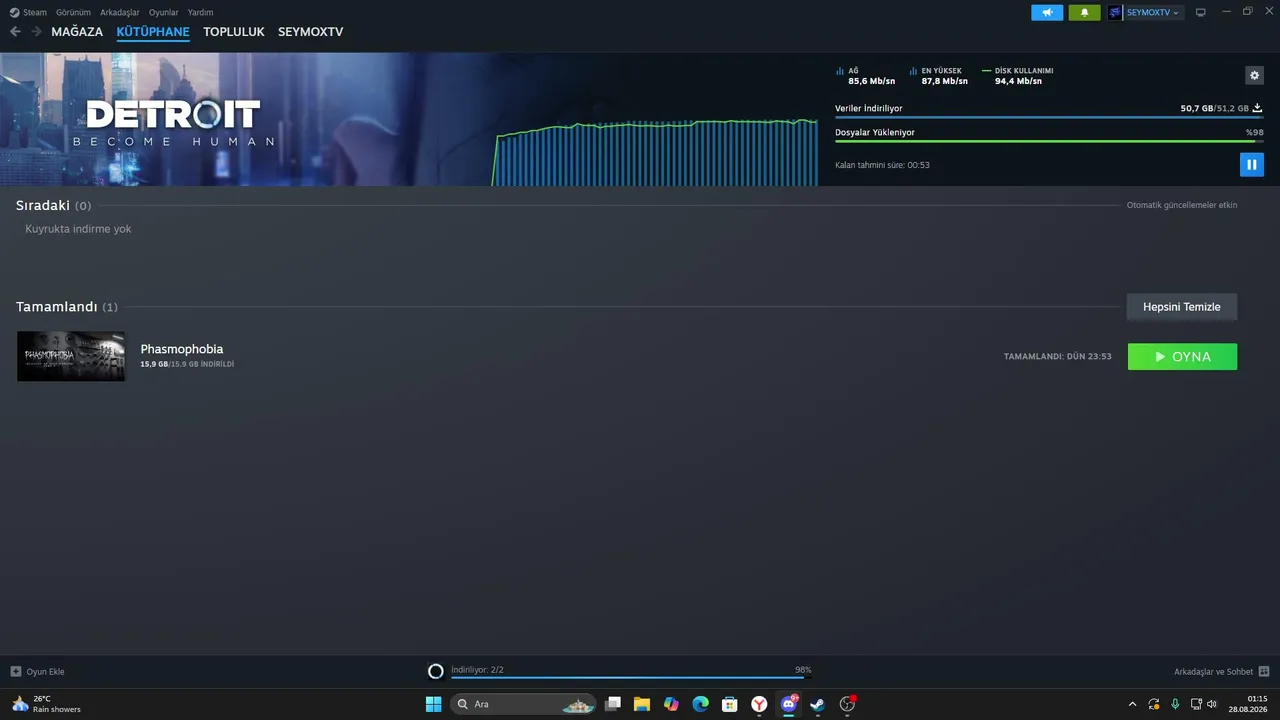Click the Dosyalar Yükleniyor progress bar
The height and width of the screenshot is (720, 1280).
(1049, 142)
